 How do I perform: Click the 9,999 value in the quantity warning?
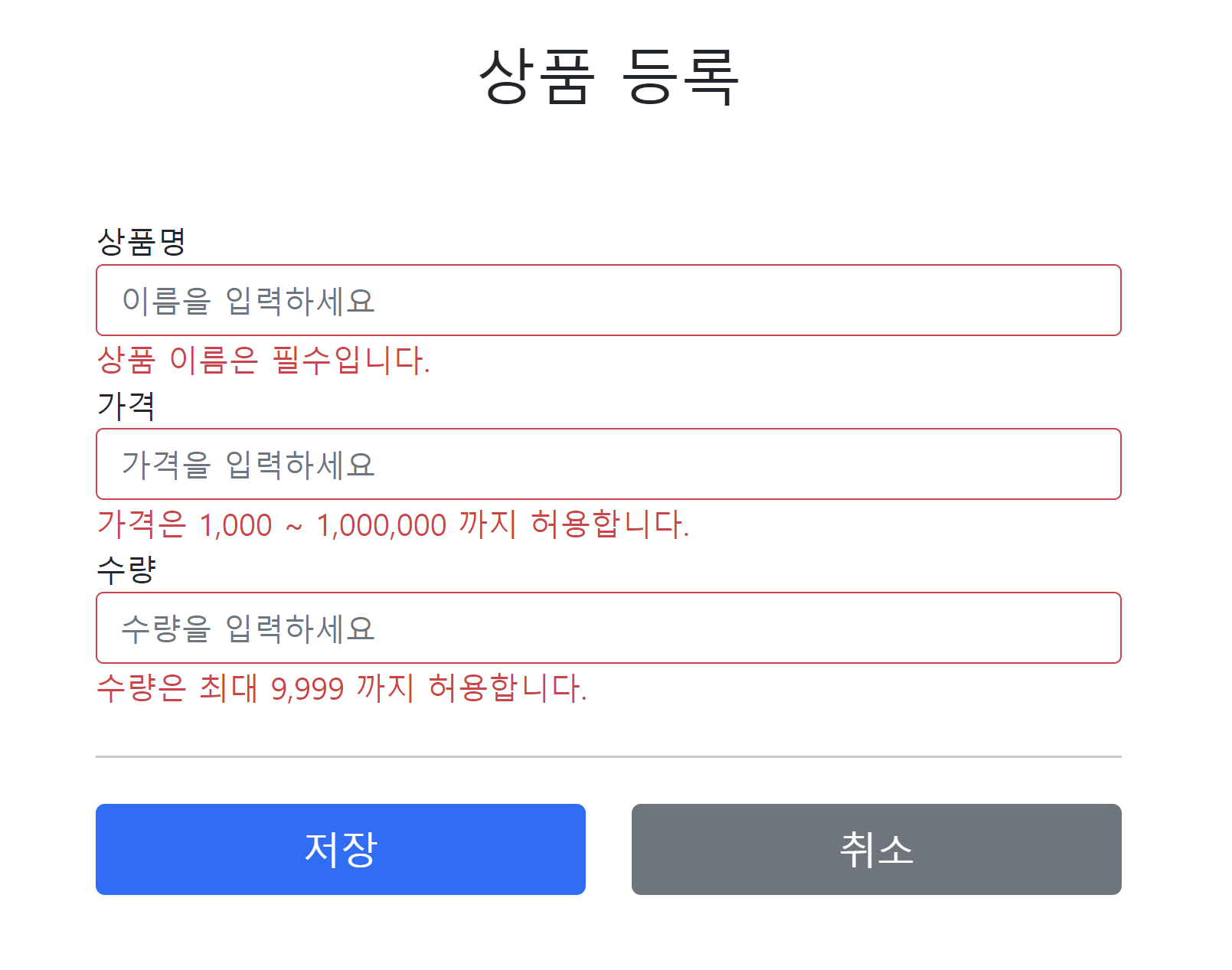[x=309, y=688]
